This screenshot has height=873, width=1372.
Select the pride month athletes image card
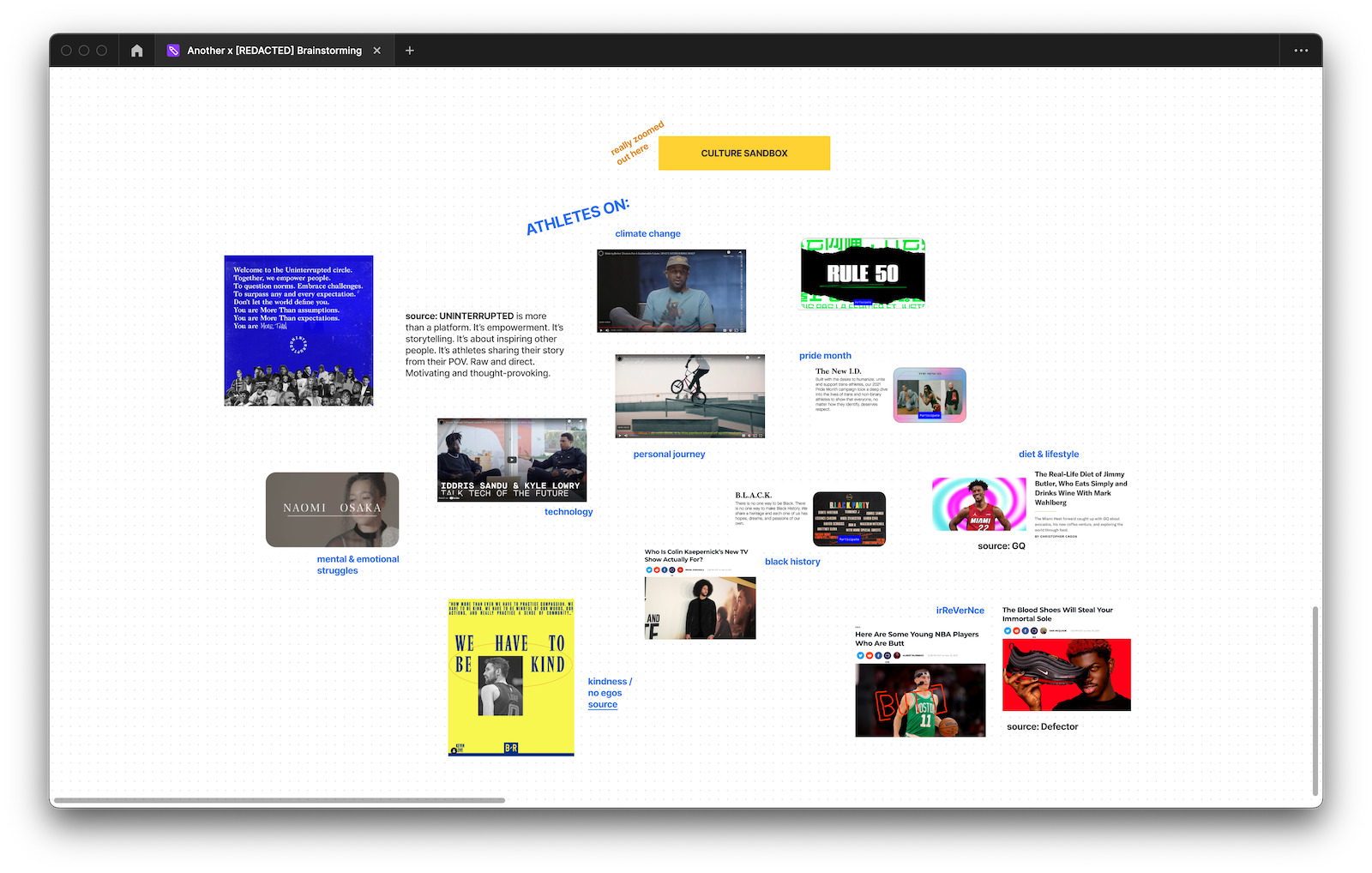930,394
